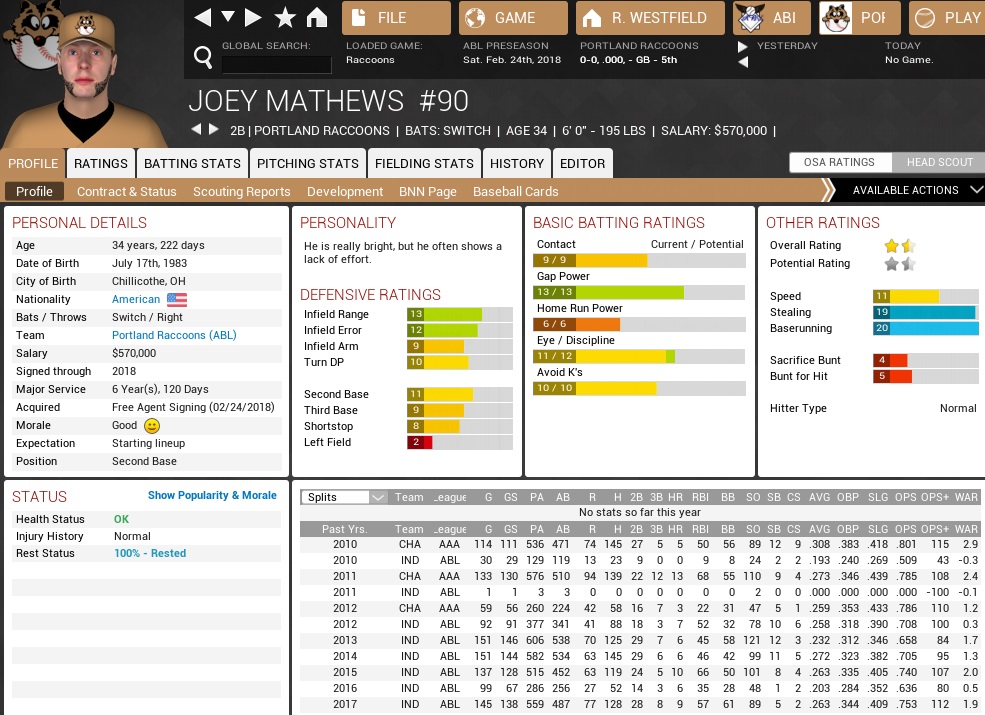Open the Splits dropdown
This screenshot has width=985, height=715.
point(344,497)
